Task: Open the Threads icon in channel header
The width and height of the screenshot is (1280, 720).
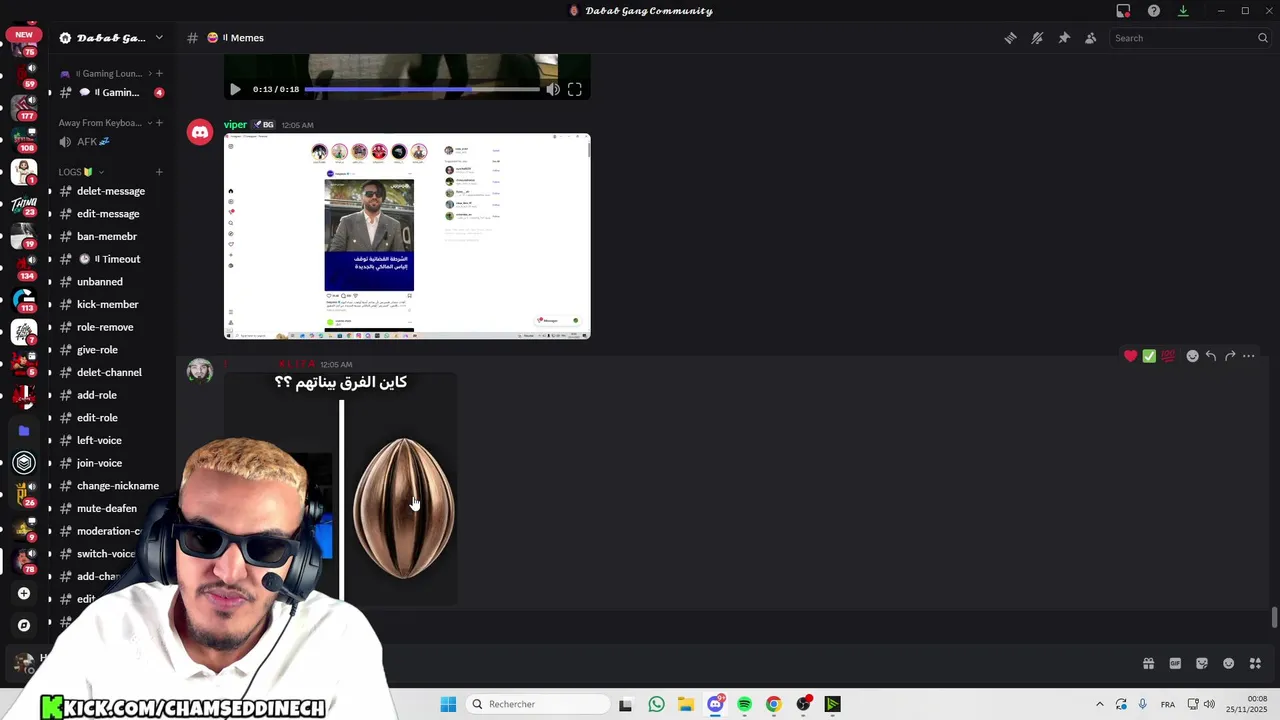Action: pyautogui.click(x=1010, y=38)
